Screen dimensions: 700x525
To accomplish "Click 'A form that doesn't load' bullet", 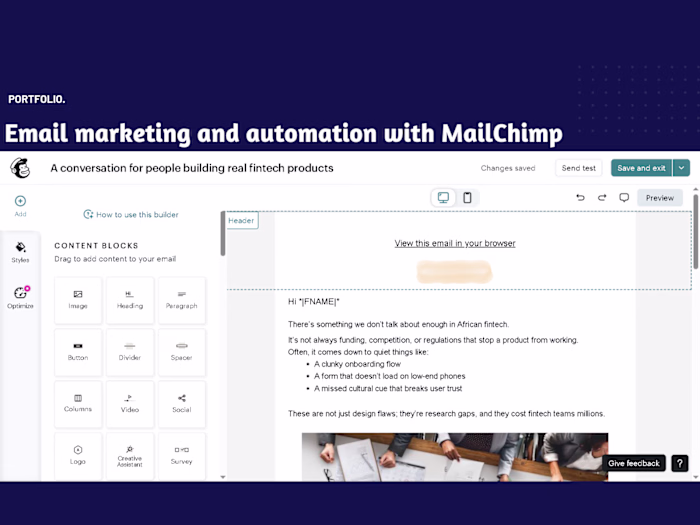I will click(389, 376).
